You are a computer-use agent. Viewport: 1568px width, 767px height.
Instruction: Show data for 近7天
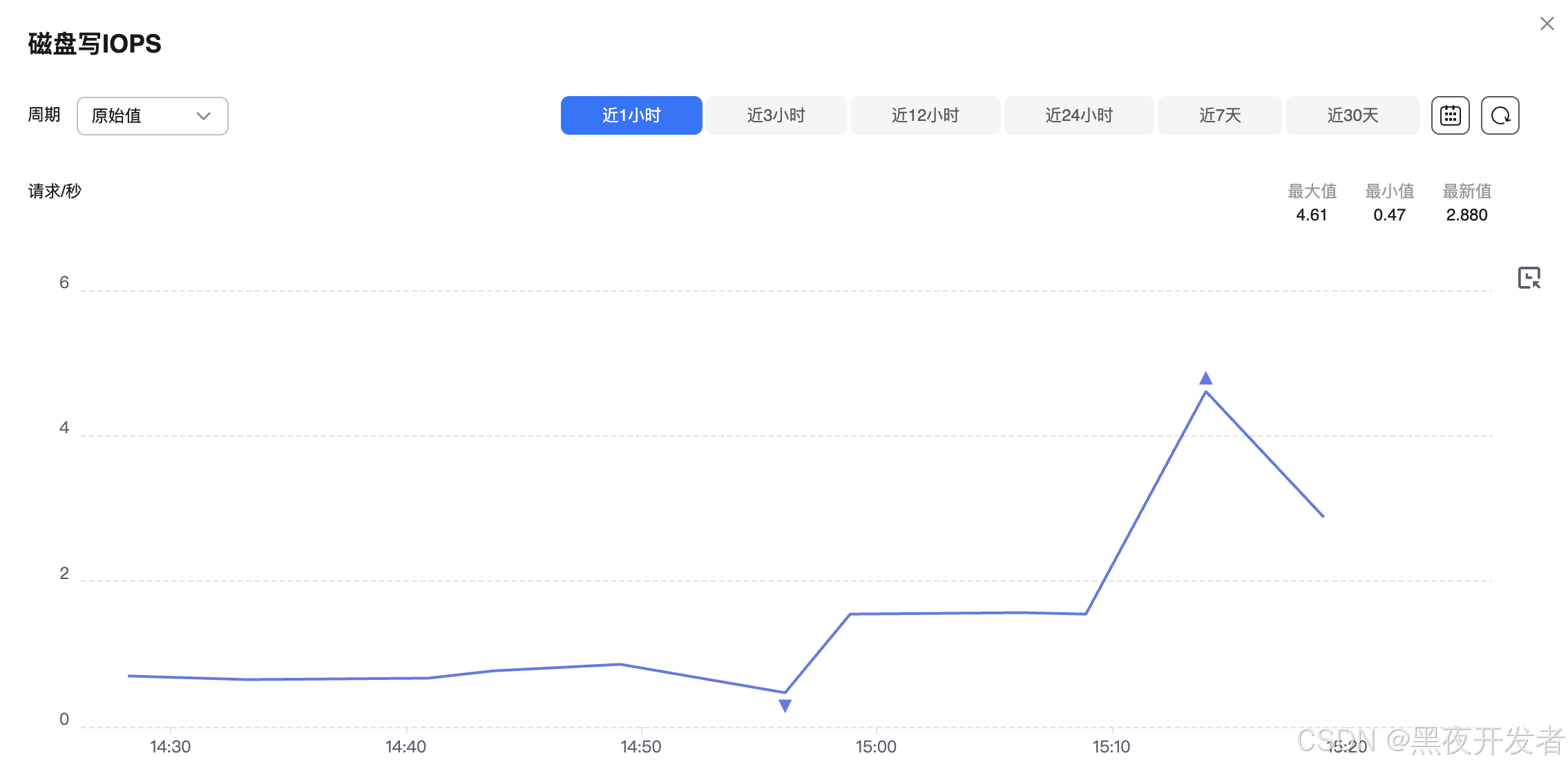[1220, 115]
